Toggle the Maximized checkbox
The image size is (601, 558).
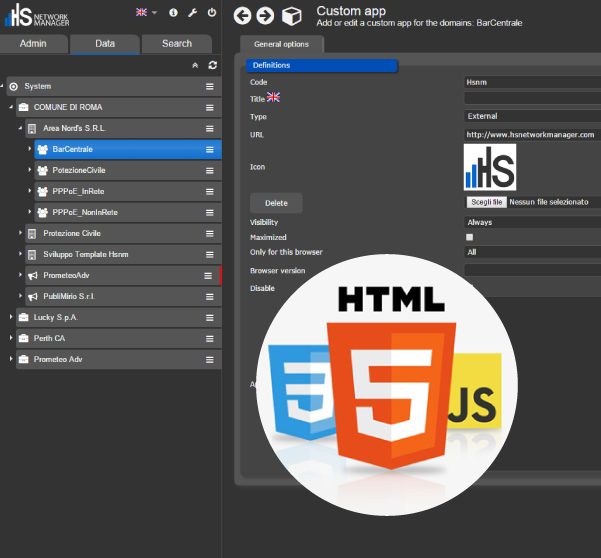point(470,237)
